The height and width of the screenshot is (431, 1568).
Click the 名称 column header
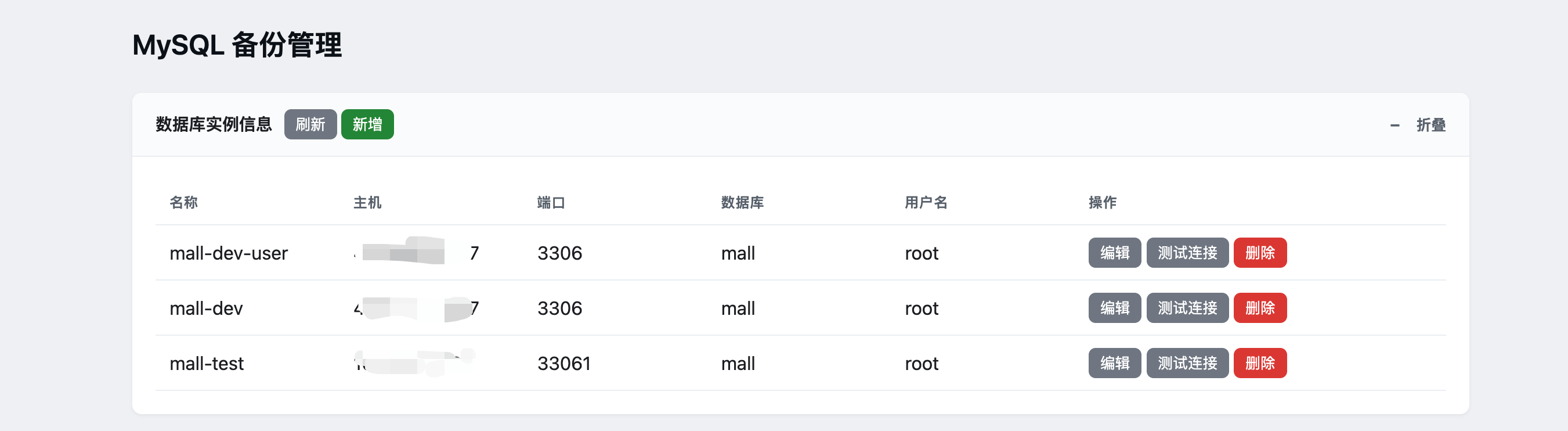pyautogui.click(x=183, y=202)
